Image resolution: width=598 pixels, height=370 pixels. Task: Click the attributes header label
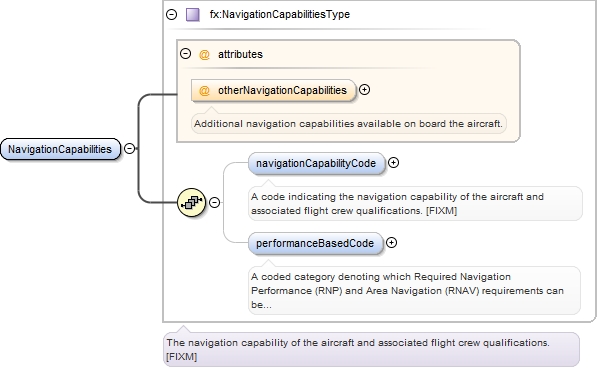pos(240,55)
